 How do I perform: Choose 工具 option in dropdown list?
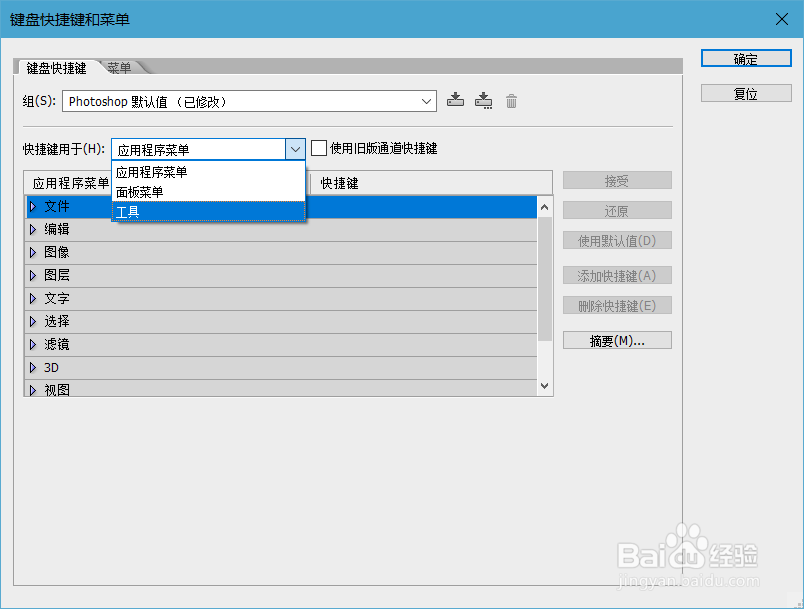point(208,212)
